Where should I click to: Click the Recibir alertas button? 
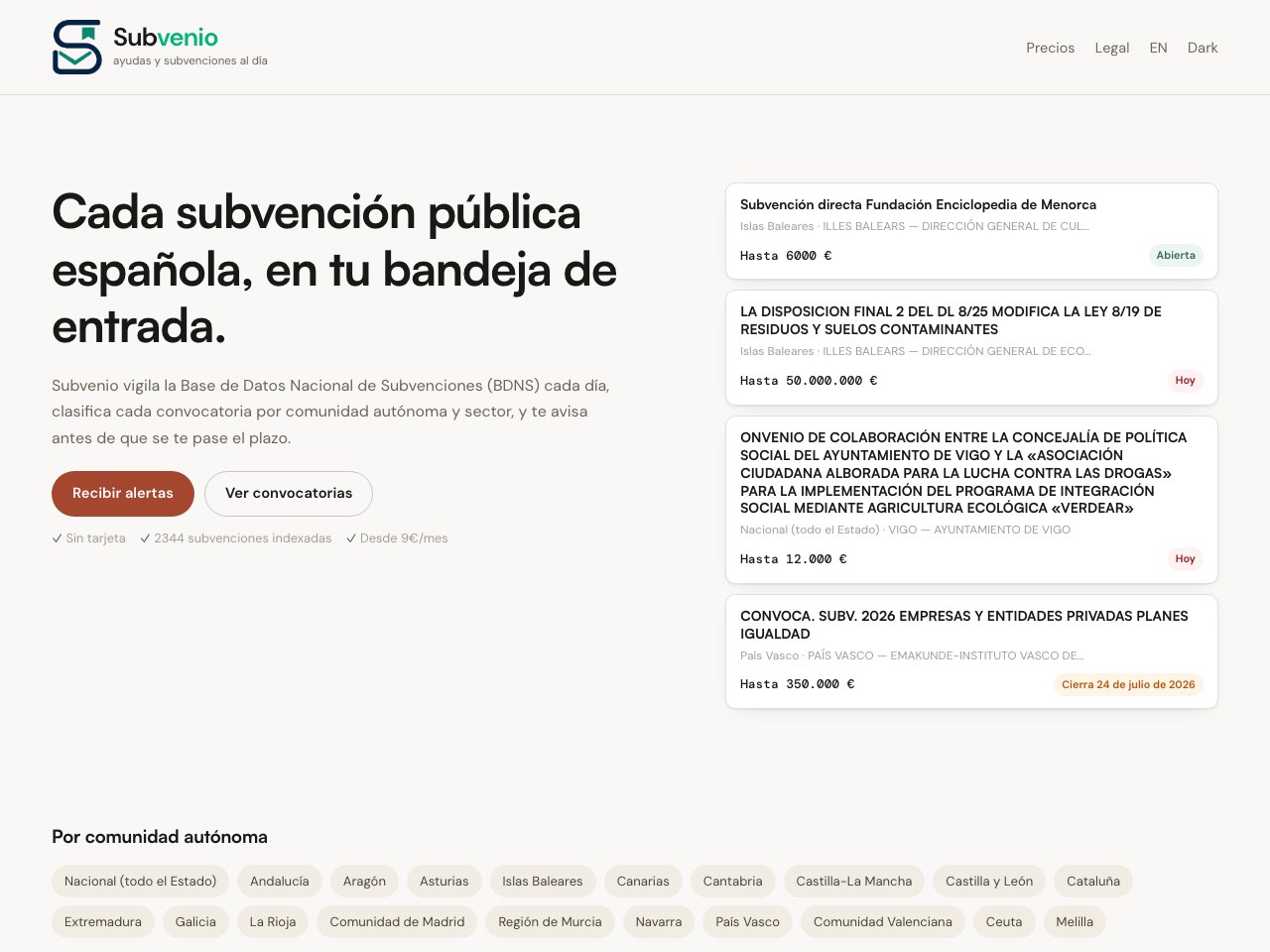pos(123,494)
